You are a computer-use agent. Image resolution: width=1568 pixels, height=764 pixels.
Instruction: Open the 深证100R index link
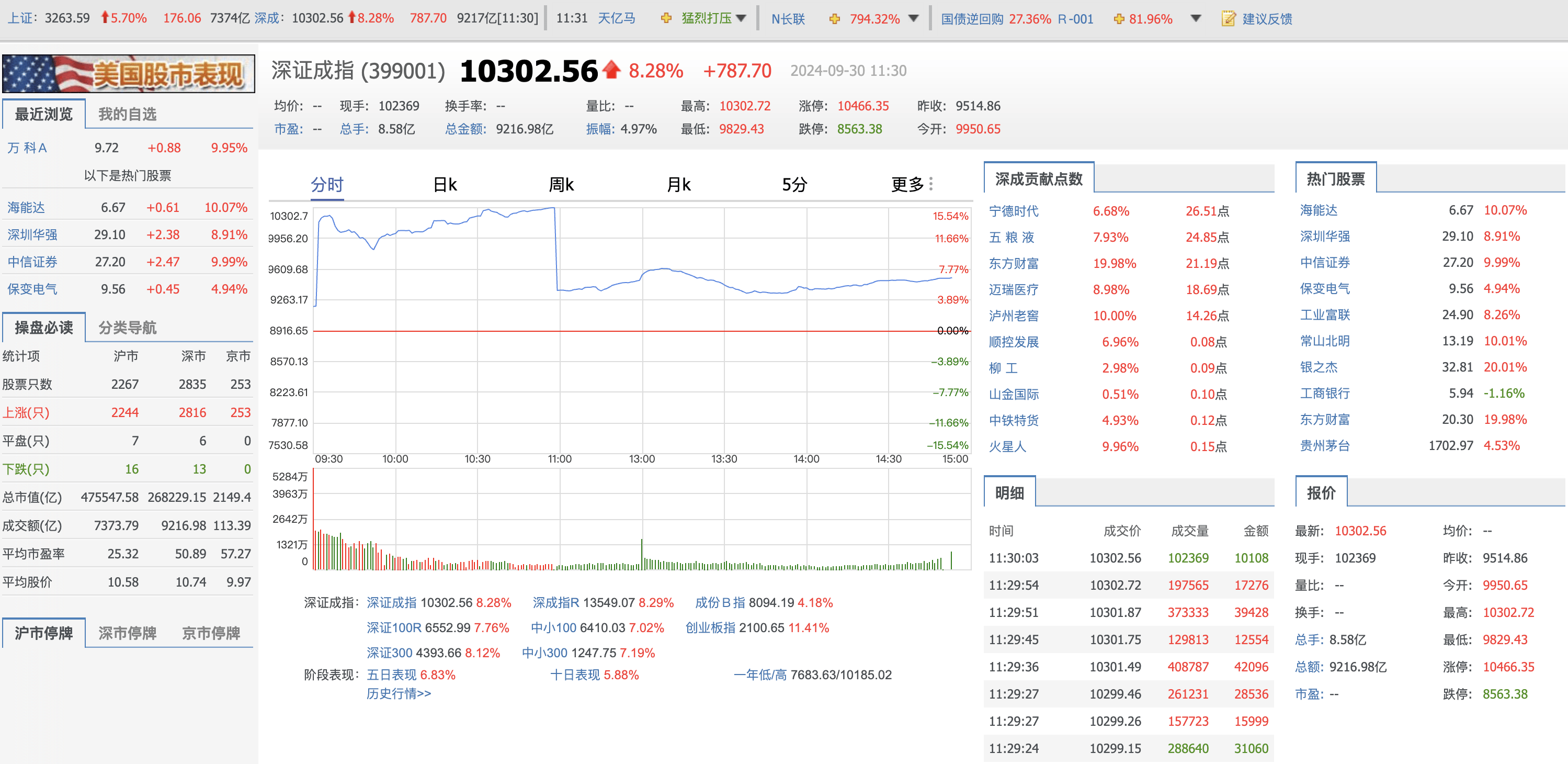pyautogui.click(x=394, y=627)
